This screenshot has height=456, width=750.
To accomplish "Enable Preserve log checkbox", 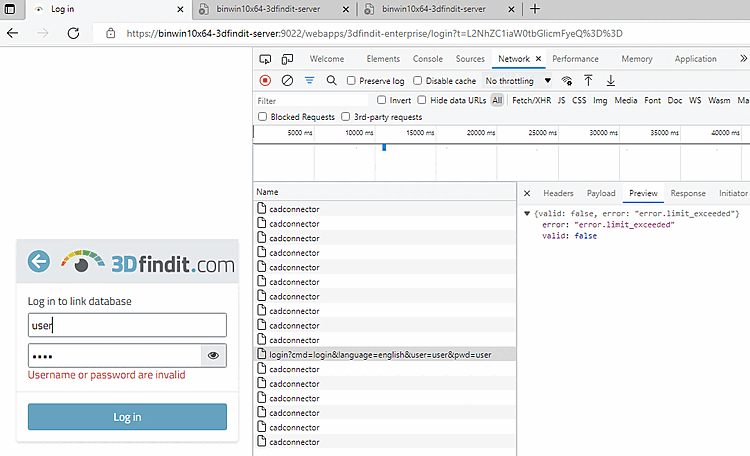I will click(x=351, y=80).
